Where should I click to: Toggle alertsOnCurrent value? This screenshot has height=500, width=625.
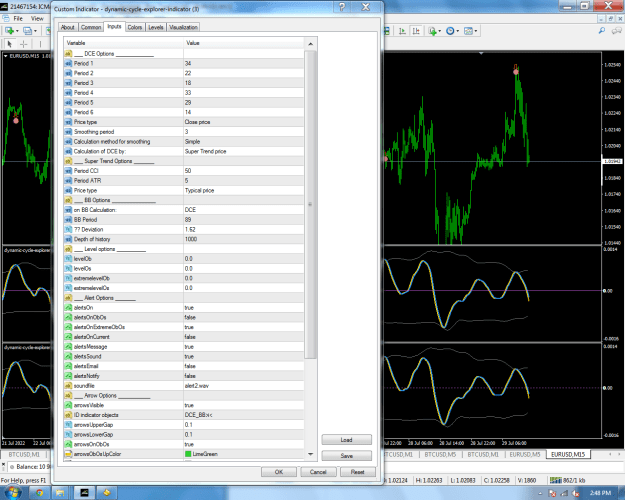(244, 337)
